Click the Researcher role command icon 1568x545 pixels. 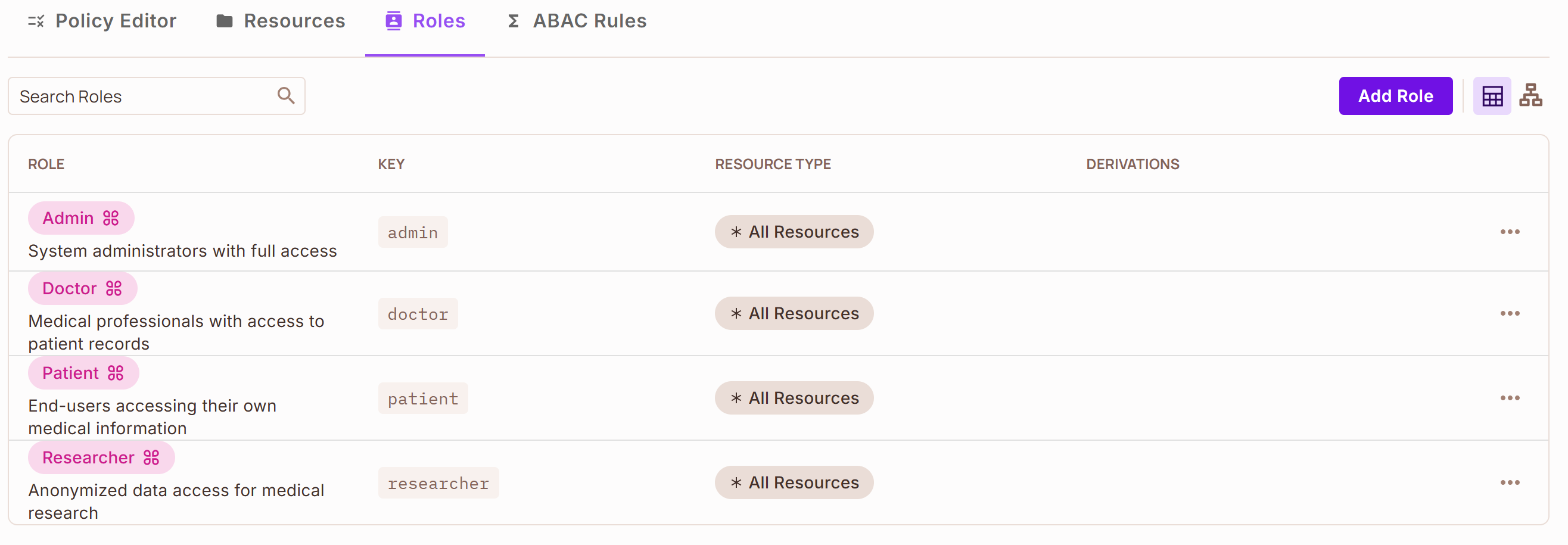point(151,457)
